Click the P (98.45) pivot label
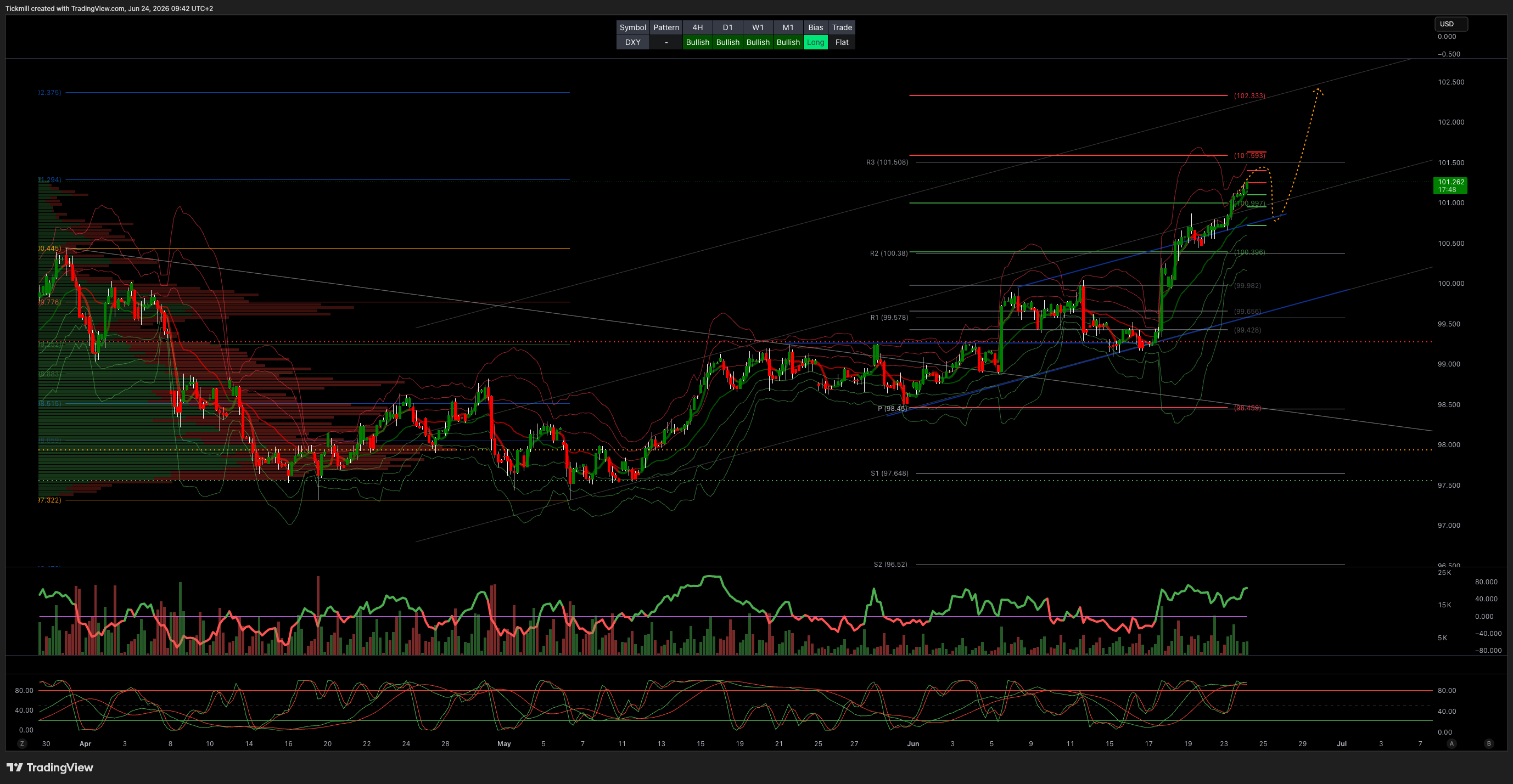This screenshot has height=784, width=1513. point(892,408)
